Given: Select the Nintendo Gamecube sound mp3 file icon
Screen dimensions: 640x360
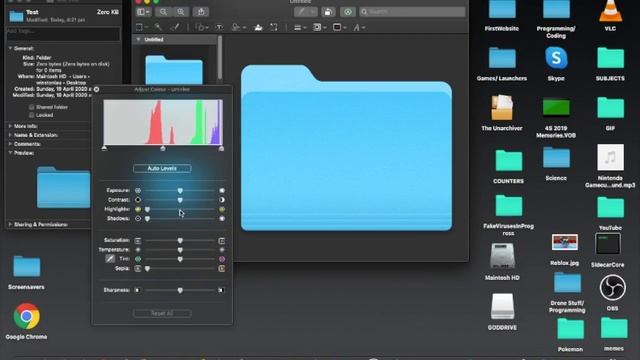Looking at the screenshot, I should tap(610, 157).
